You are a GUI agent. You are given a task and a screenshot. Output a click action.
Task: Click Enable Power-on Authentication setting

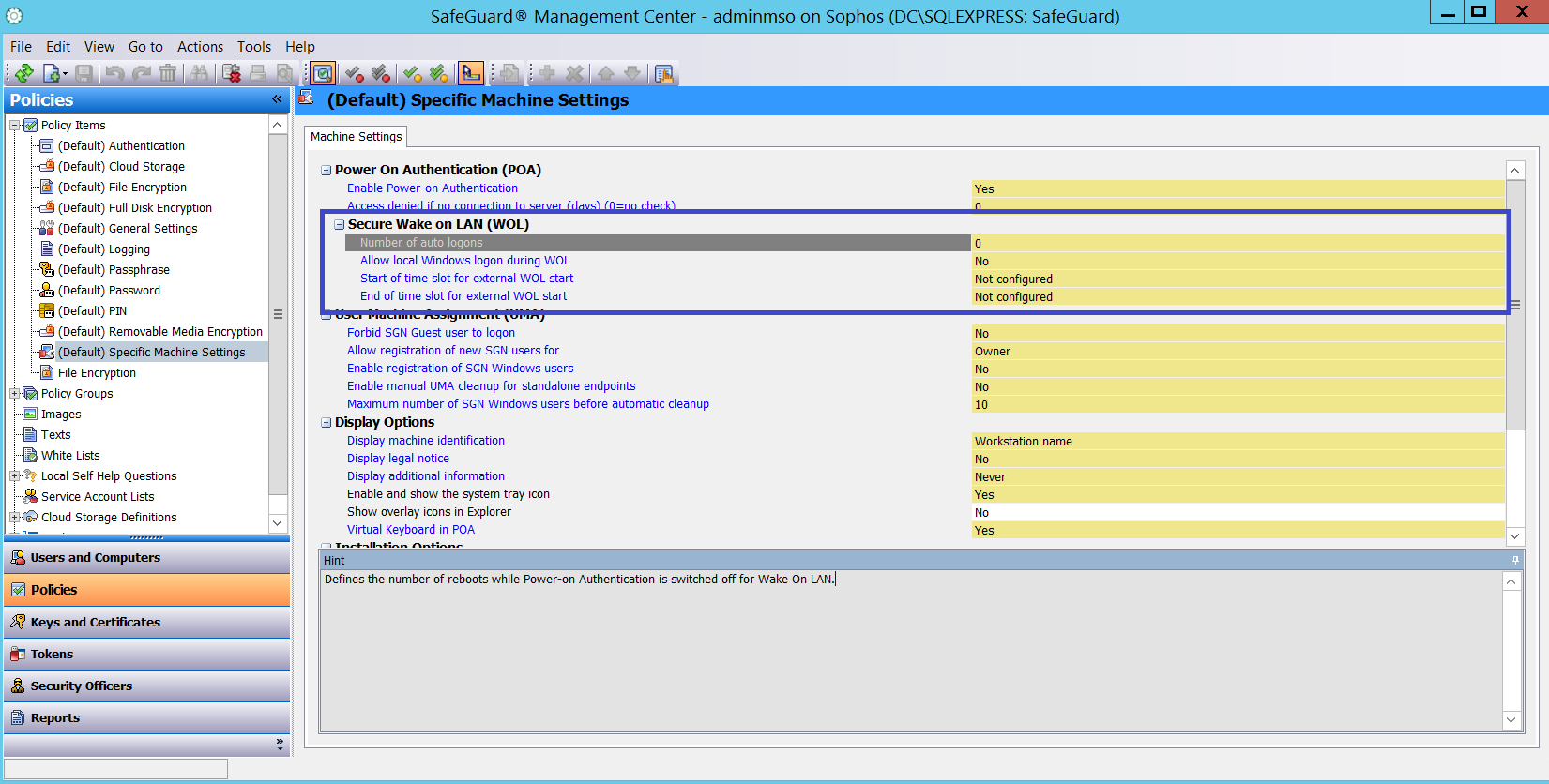pos(432,188)
